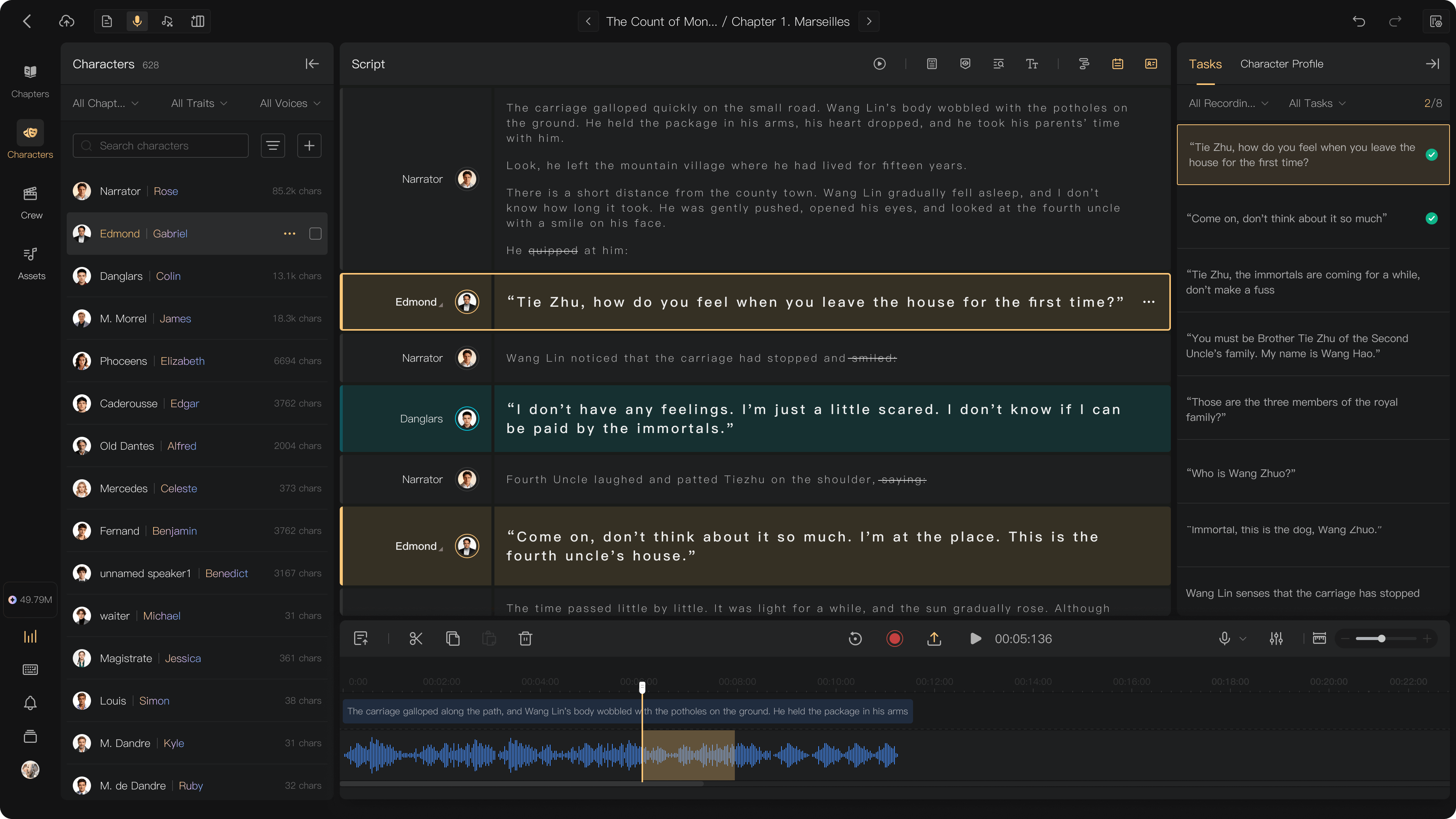
Task: Collapse the Characters panel
Action: pos(312,64)
